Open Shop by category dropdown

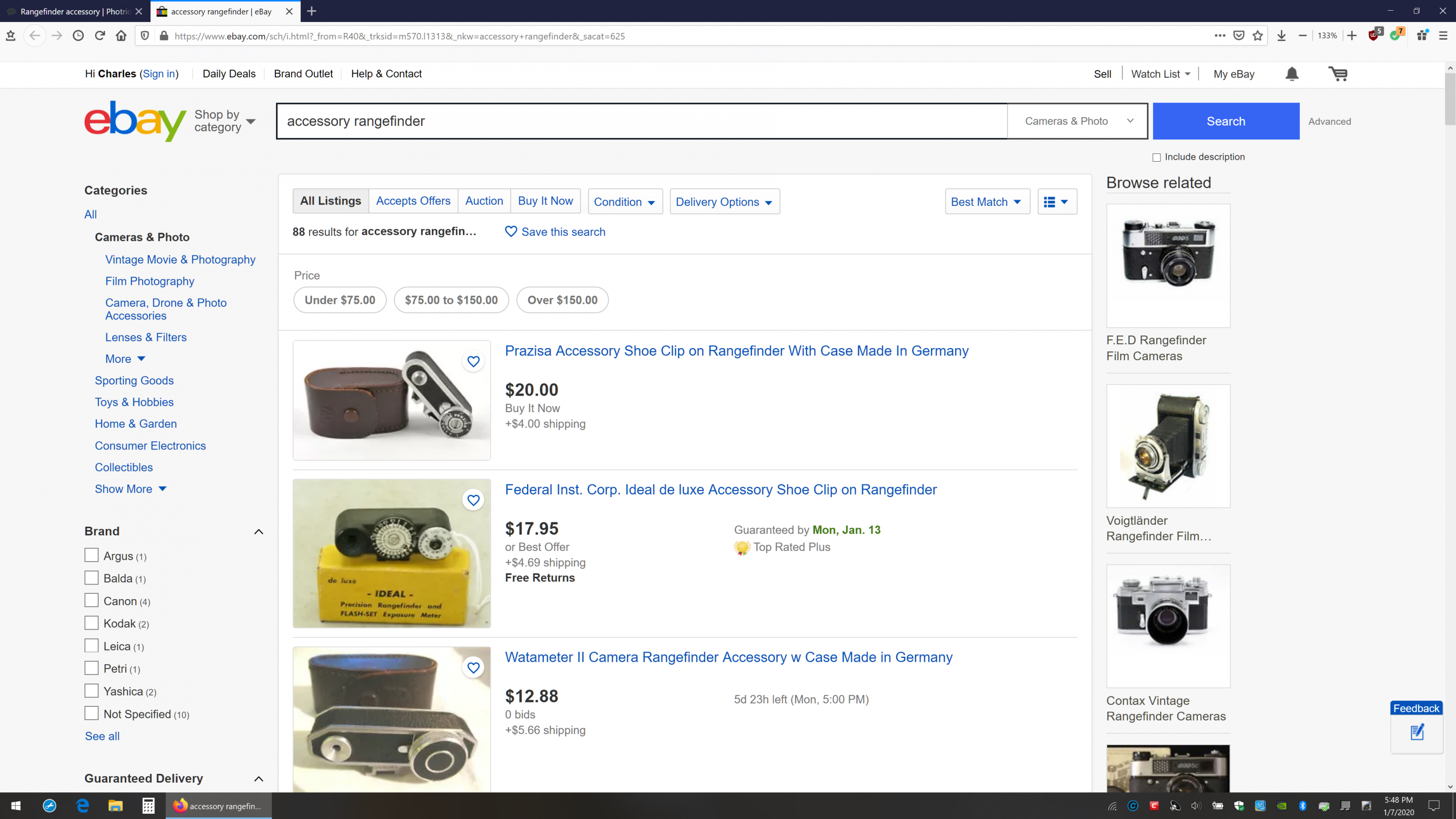(225, 121)
